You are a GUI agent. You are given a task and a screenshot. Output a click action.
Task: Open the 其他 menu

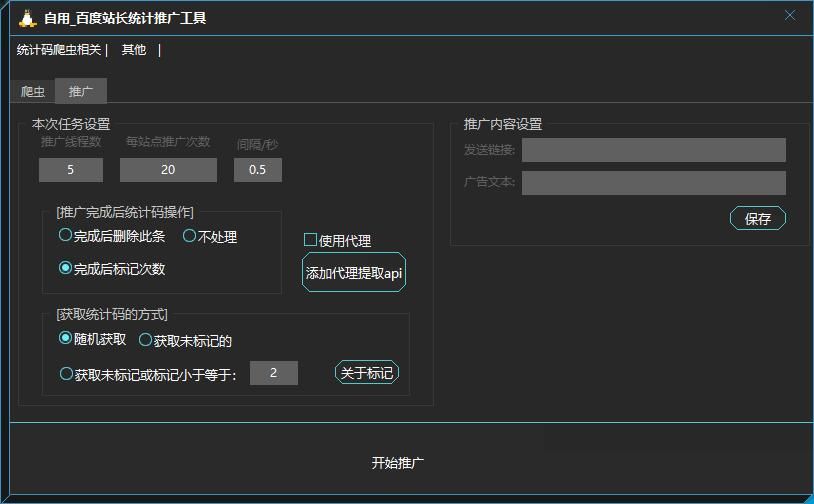point(134,50)
